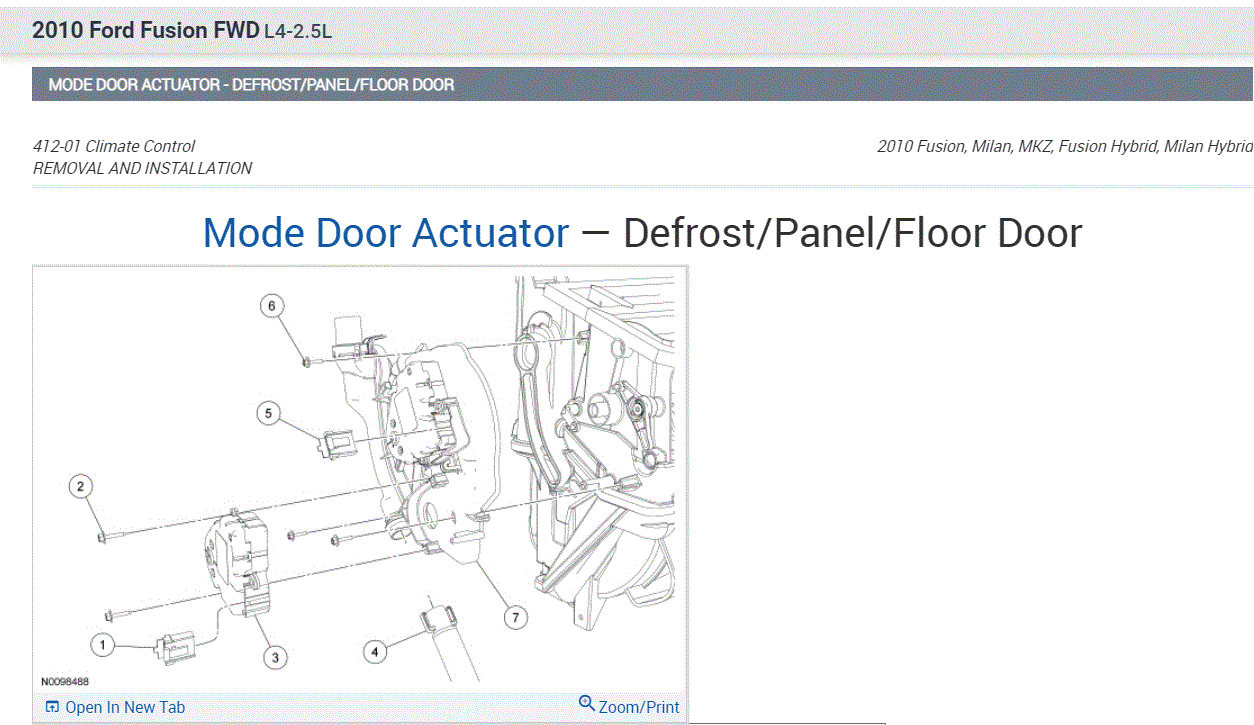Click the new-tab icon beside Open In New Tab
This screenshot has width=1254, height=725.
pyautogui.click(x=53, y=707)
